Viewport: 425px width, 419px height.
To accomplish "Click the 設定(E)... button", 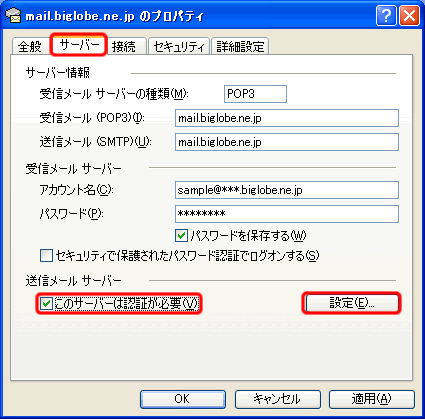I will click(352, 303).
